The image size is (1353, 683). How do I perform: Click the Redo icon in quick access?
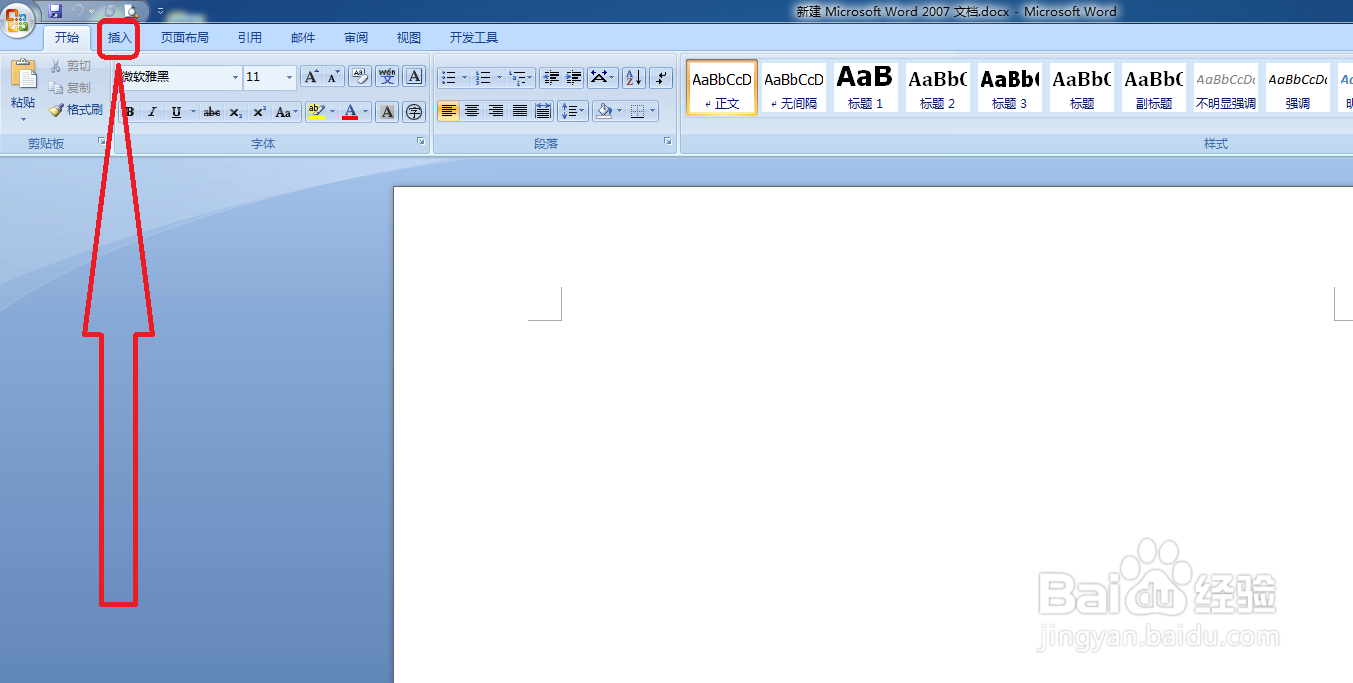(110, 11)
